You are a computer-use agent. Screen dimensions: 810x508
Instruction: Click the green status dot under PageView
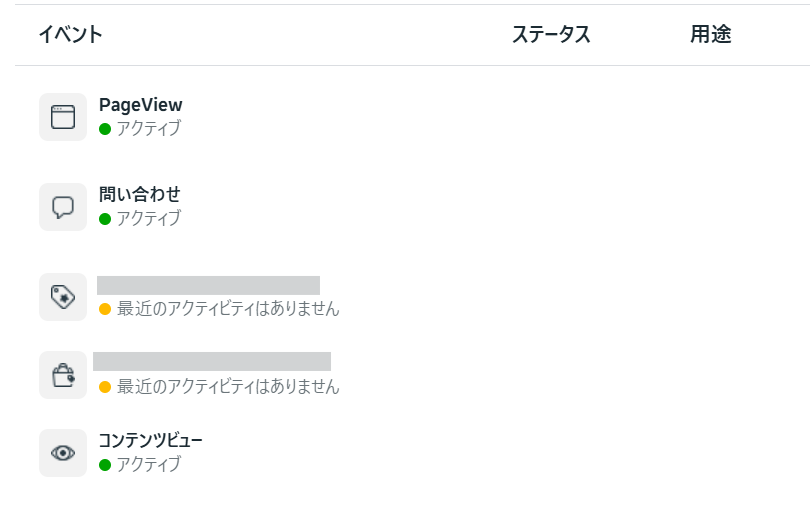[x=105, y=129]
